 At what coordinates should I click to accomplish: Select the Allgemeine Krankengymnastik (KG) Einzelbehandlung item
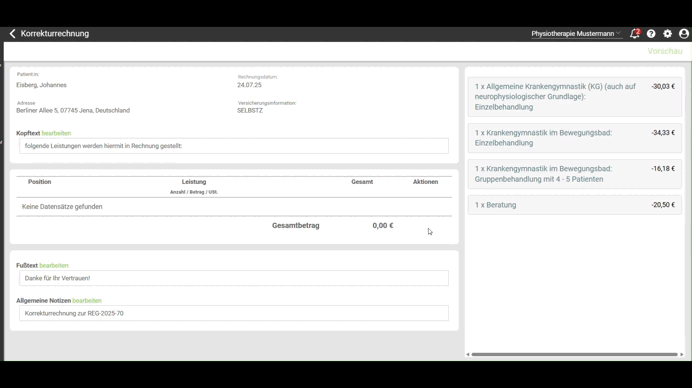[x=575, y=97]
